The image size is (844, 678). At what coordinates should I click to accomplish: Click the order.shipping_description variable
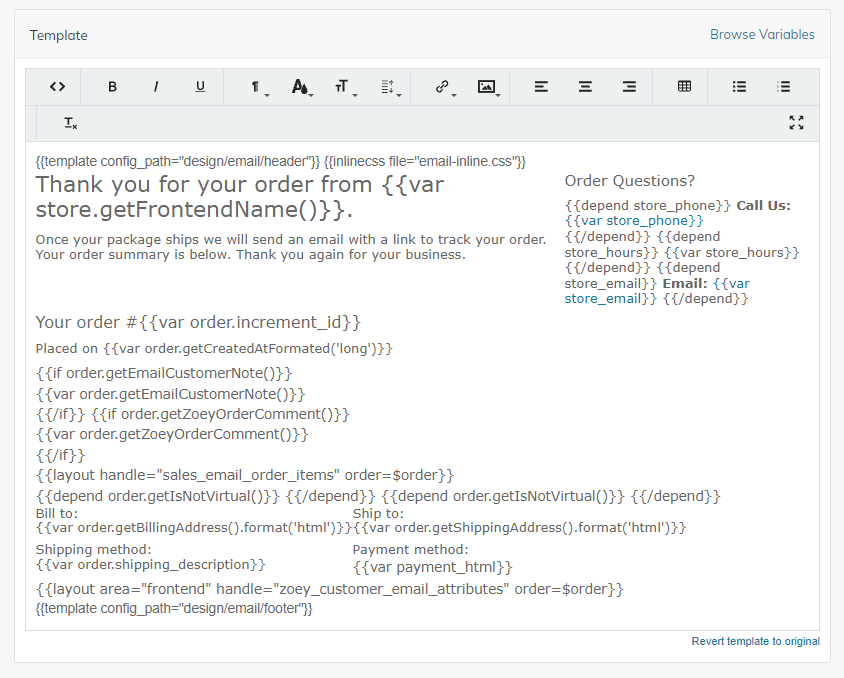click(x=151, y=564)
